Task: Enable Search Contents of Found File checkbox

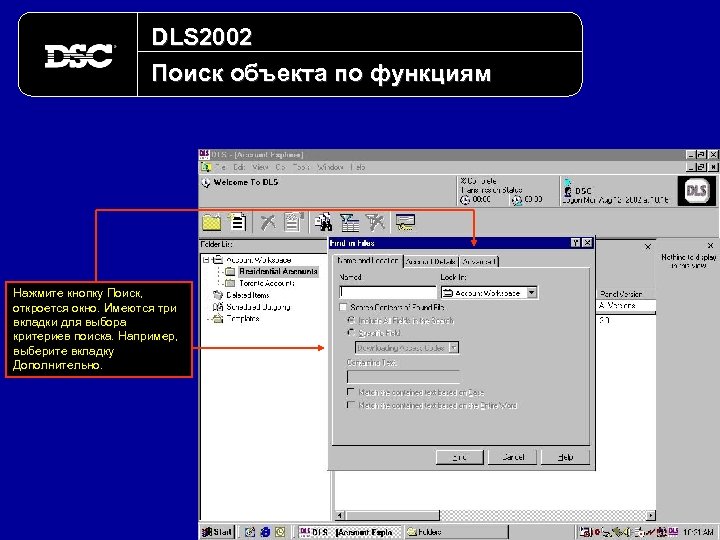Action: 343,307
